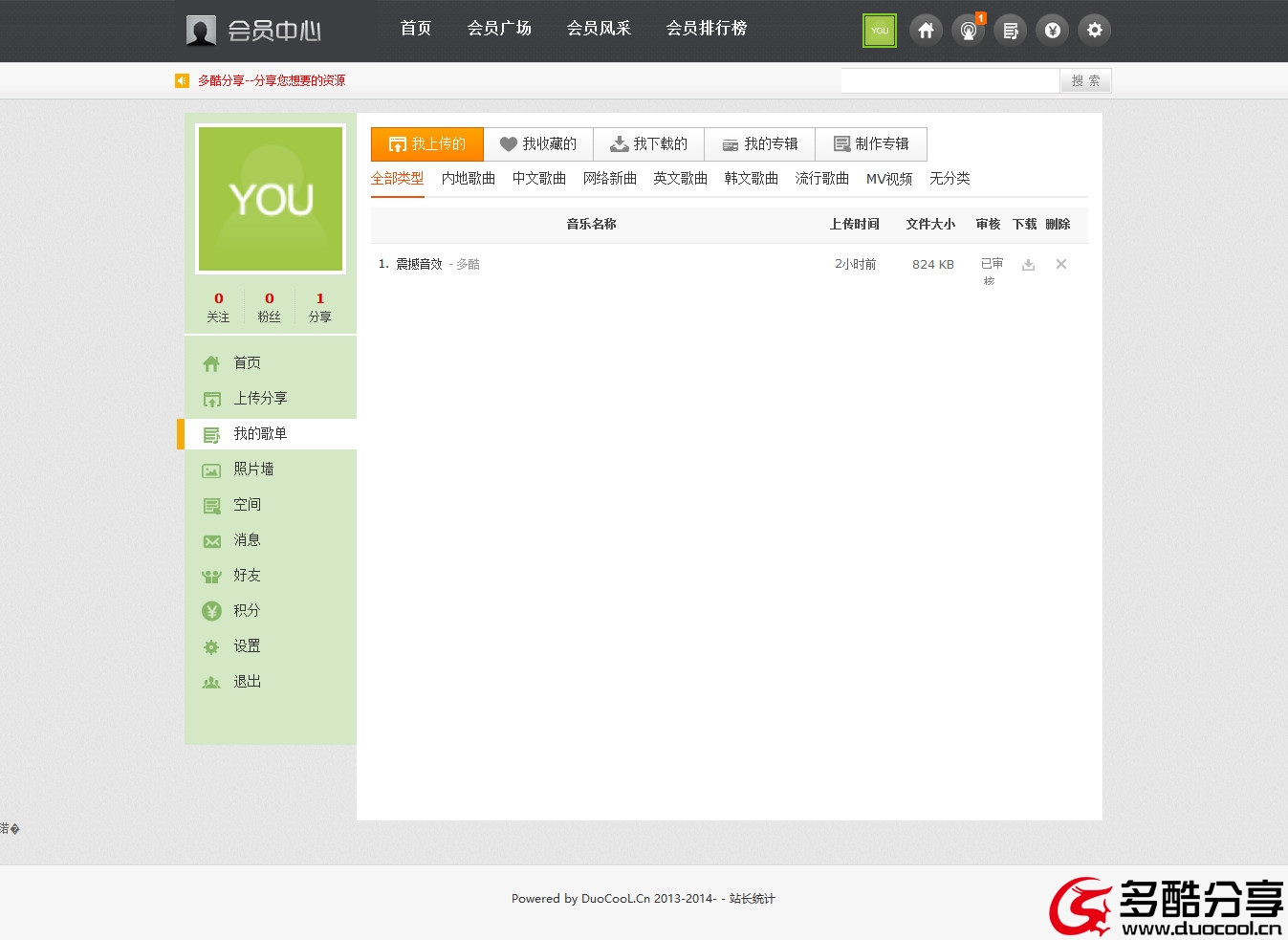Click the 已审核 status text

tap(992, 272)
